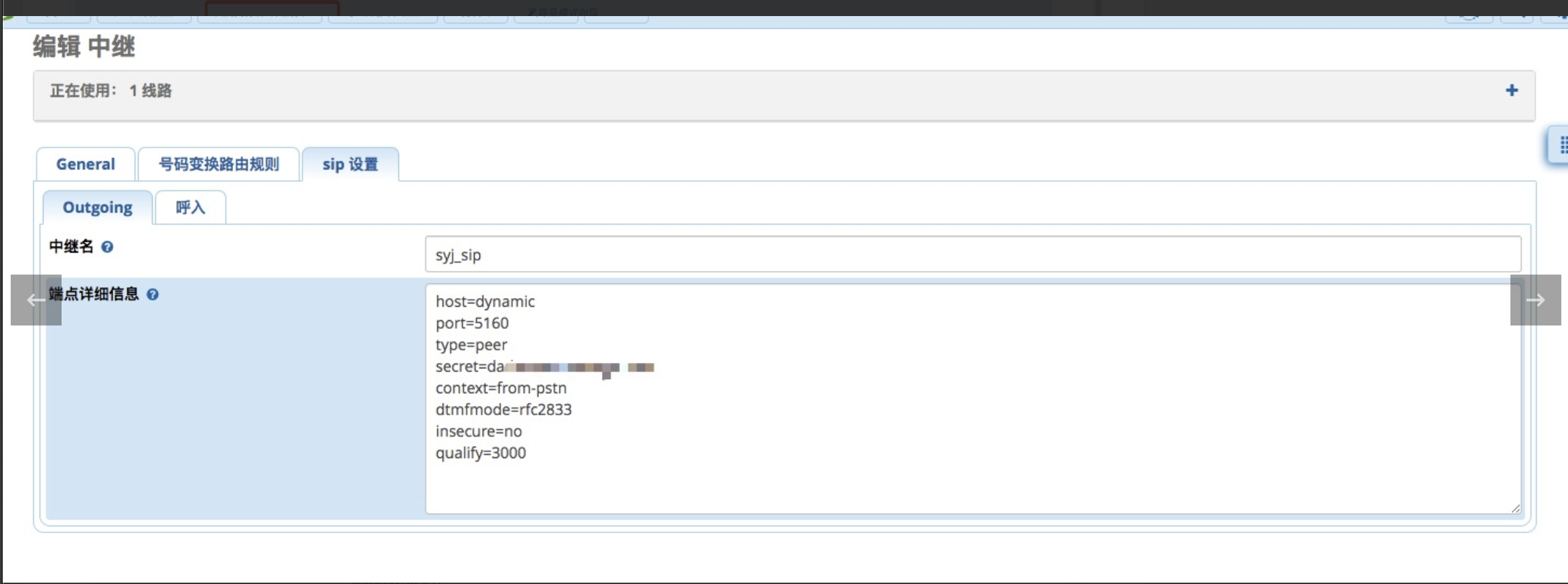Select the Outgoing sub-tab
This screenshot has width=1568, height=584.
tap(98, 208)
